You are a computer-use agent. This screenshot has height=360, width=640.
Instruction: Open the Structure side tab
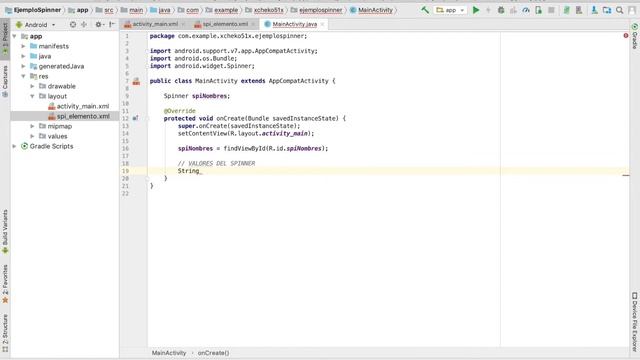pos(5,333)
